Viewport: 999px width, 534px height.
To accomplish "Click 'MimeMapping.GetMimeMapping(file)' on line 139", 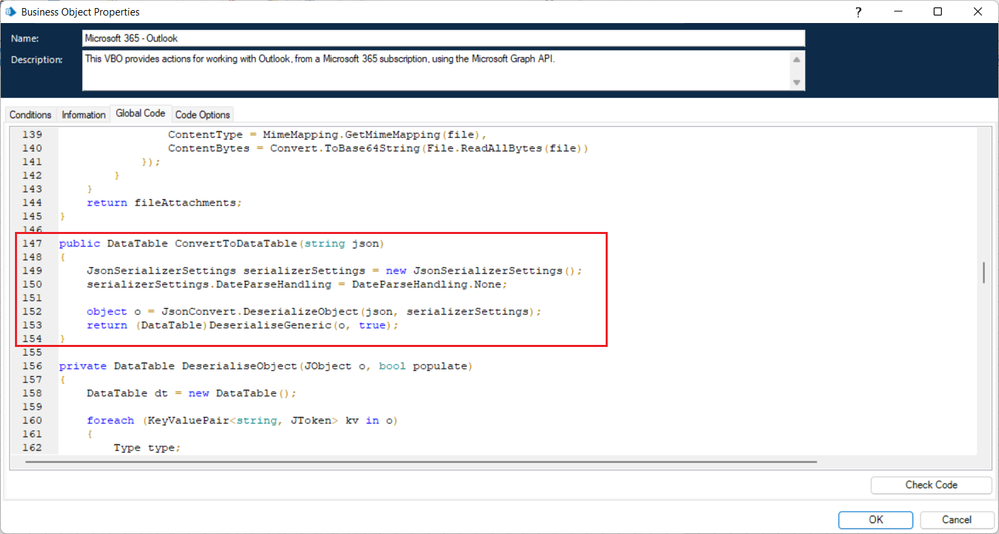I will [372, 134].
